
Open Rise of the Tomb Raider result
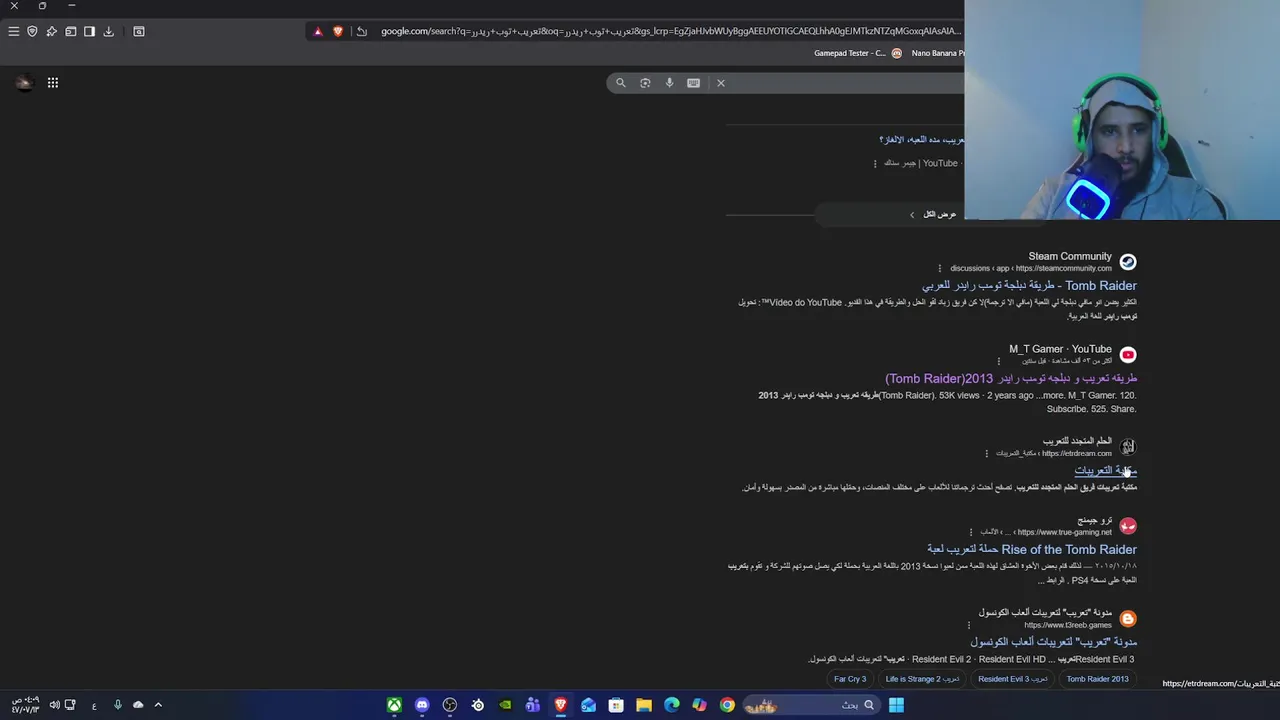[1031, 550]
